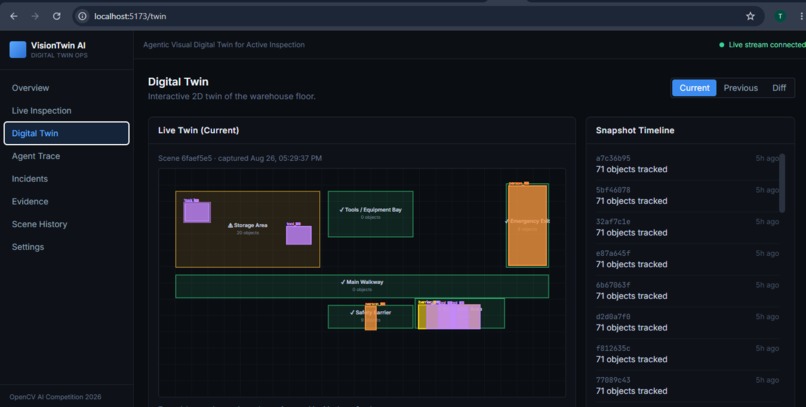Click the Live Twin (Current) panel heading
The width and height of the screenshot is (806, 407).
[198, 131]
